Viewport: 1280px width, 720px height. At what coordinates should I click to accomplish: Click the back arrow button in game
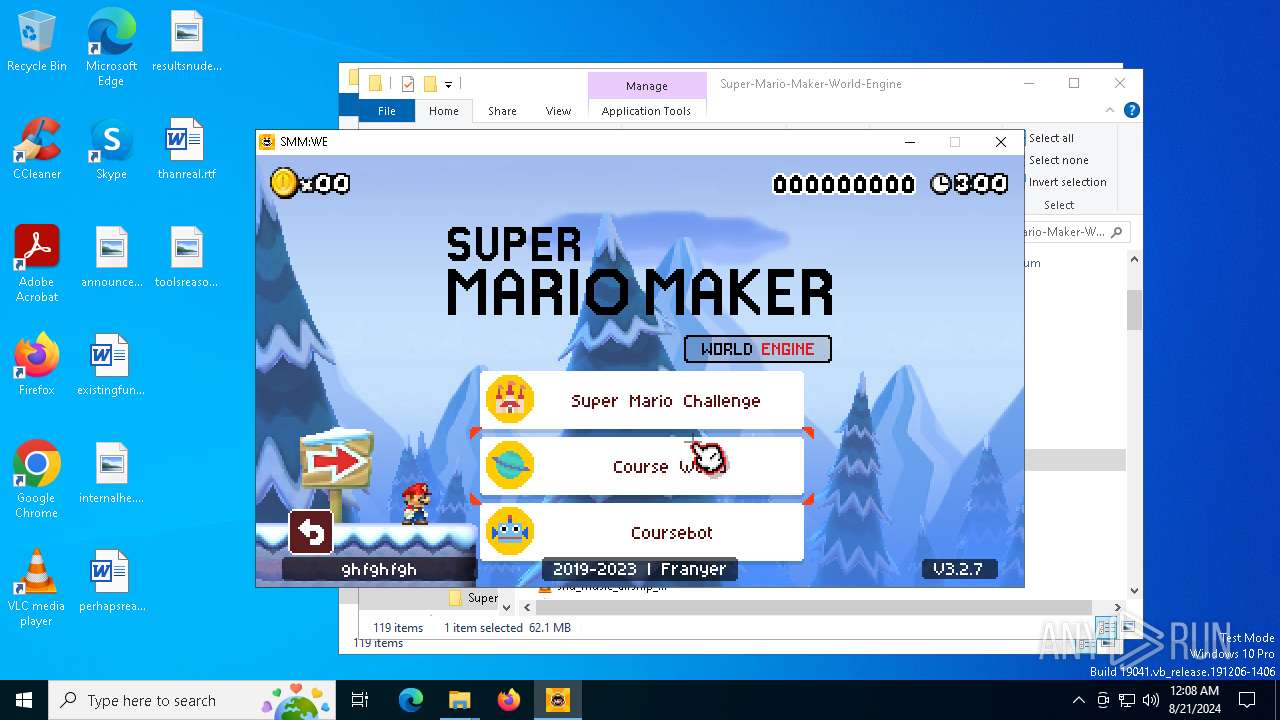[x=311, y=532]
